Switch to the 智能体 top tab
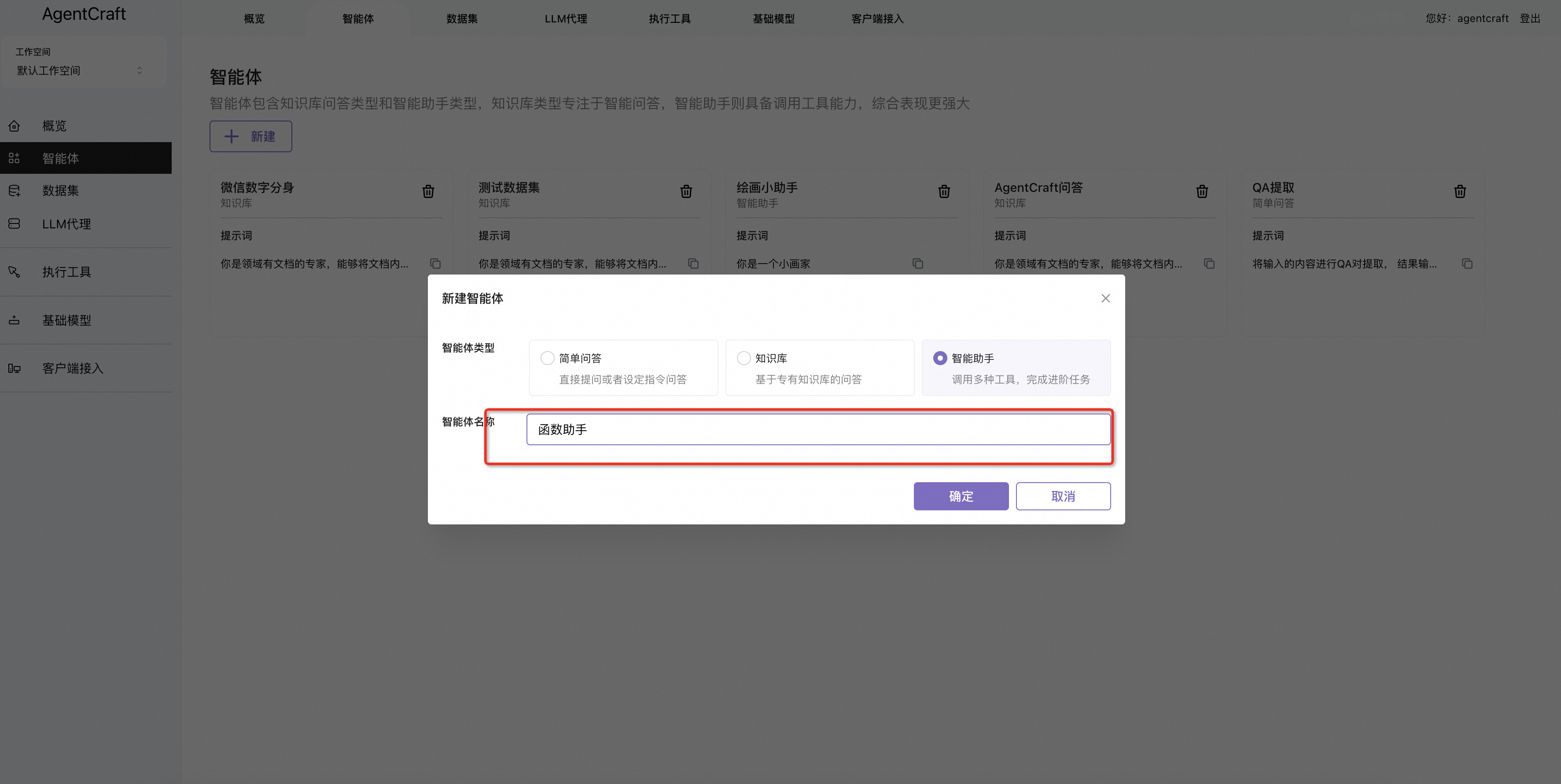 358,19
